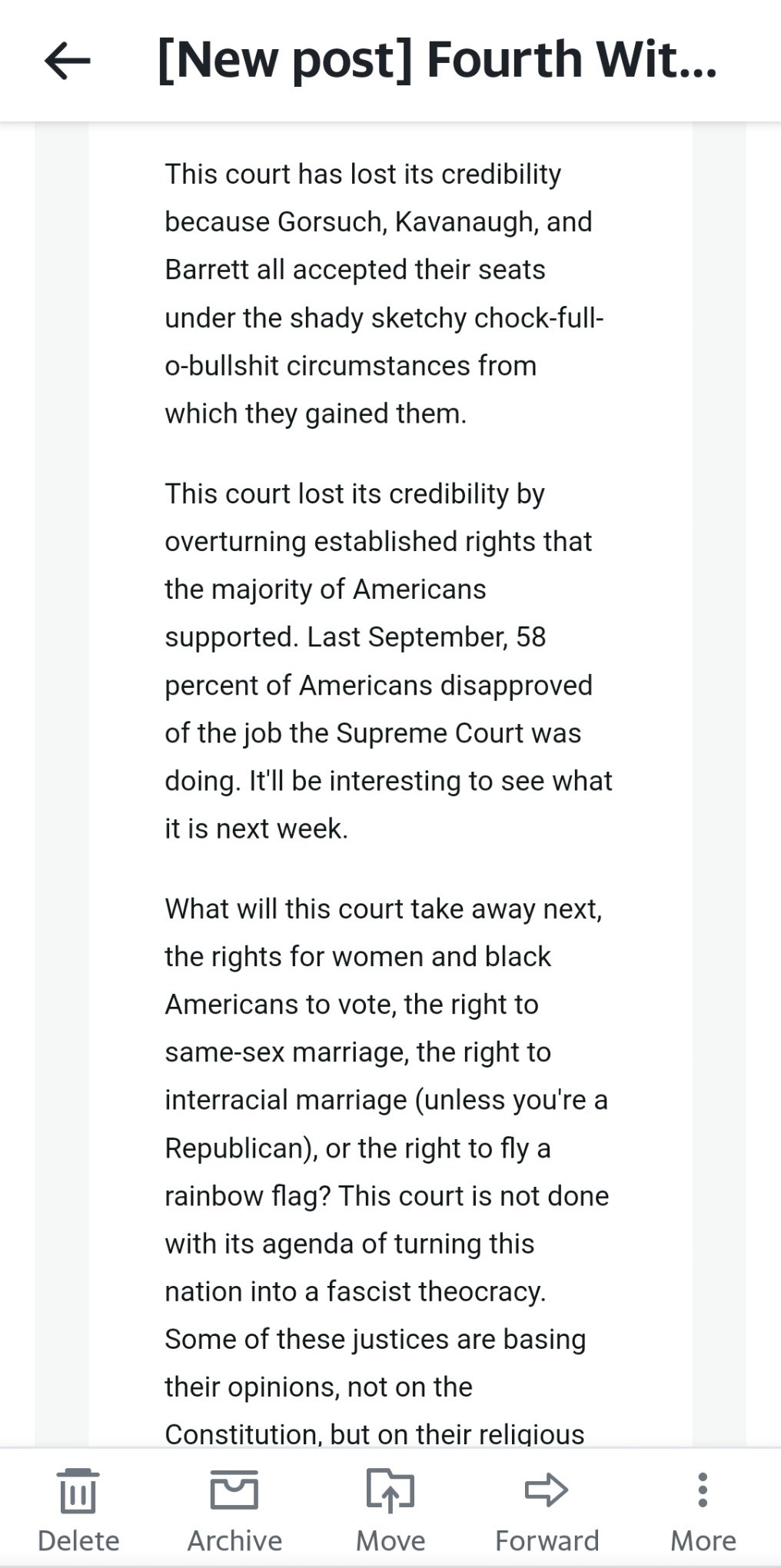Tap the 'Last September, 58' text line
The width and height of the screenshot is (781, 1568).
(426, 637)
